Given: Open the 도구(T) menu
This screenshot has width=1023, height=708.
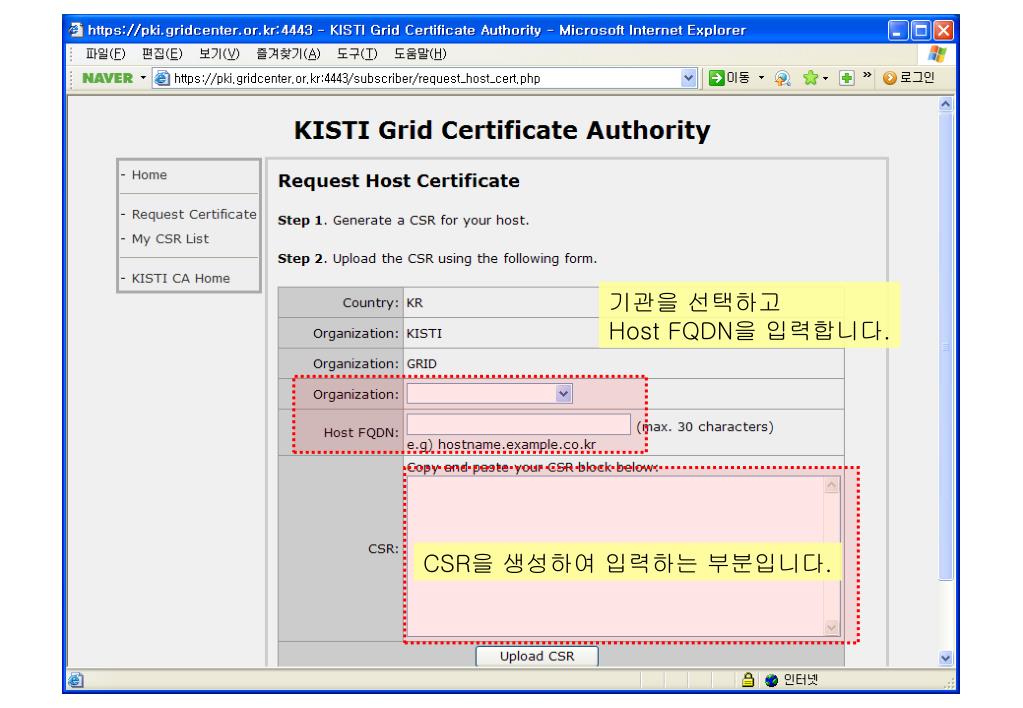Looking at the screenshot, I should pyautogui.click(x=357, y=54).
